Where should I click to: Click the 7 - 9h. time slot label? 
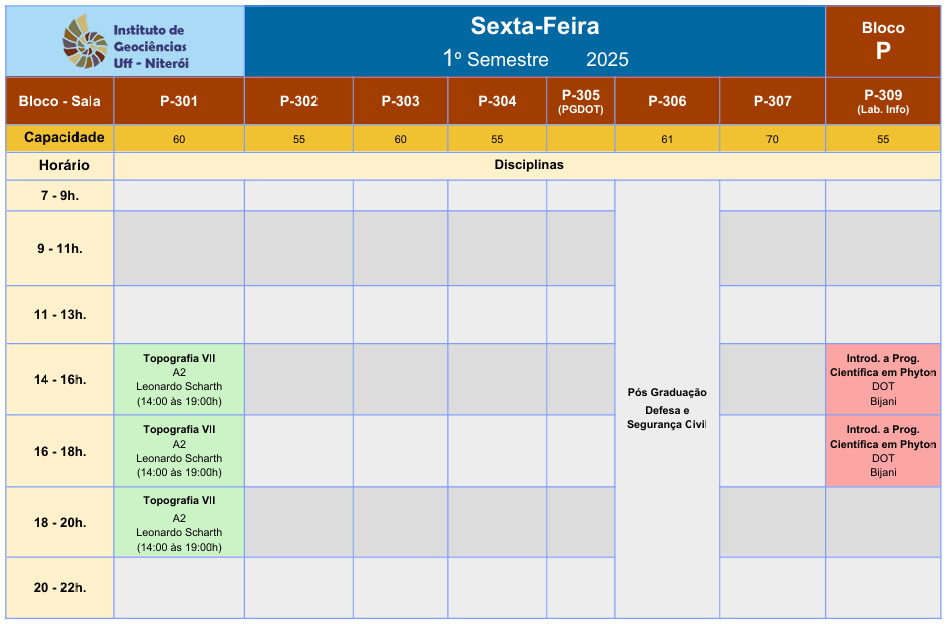tap(60, 195)
